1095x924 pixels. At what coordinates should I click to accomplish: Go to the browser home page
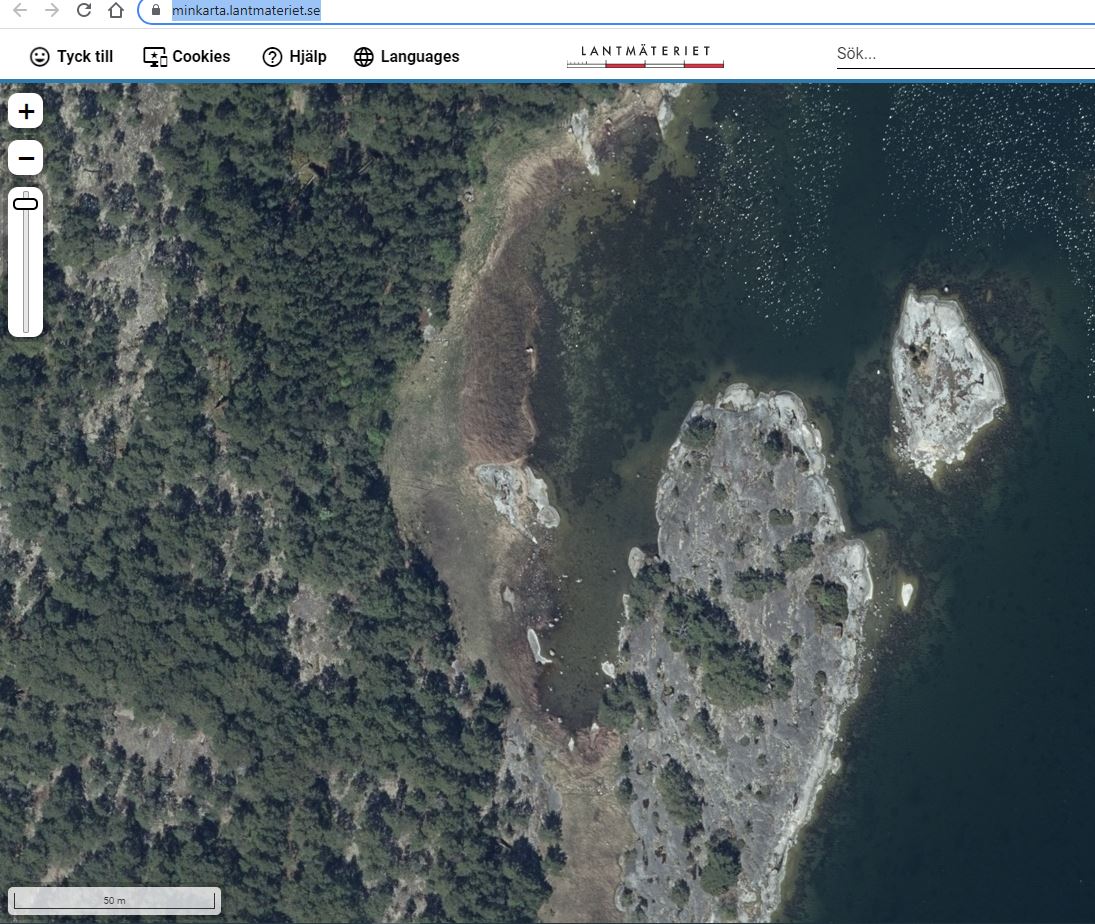[116, 10]
